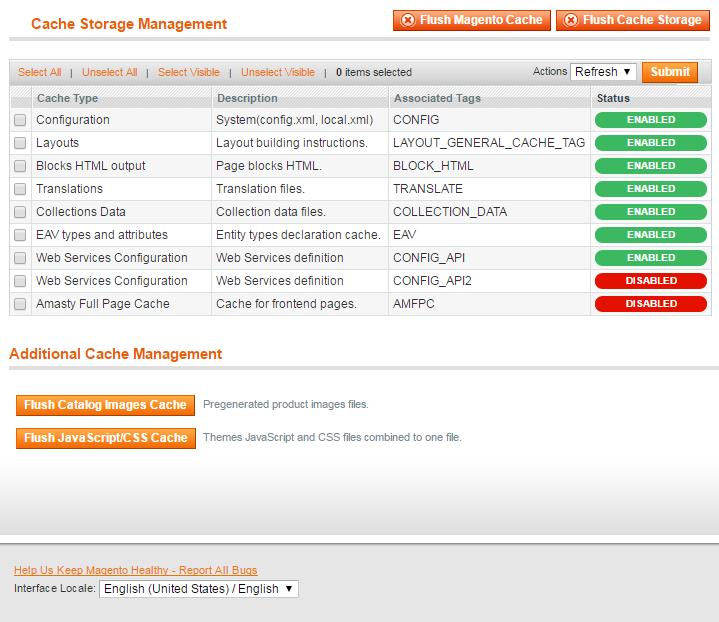Click Cache for frontend pages description
Viewport: 719px width, 622px height.
(x=286, y=304)
